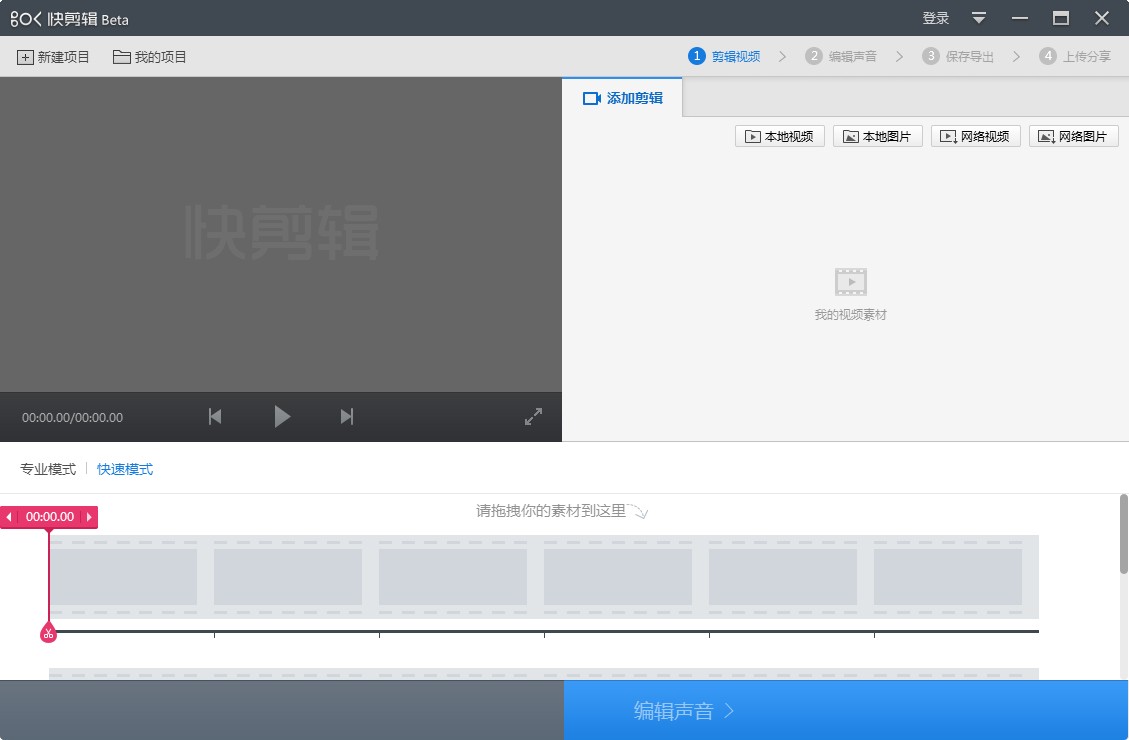
Task: Go to step 4 上传分享
Action: point(1075,56)
